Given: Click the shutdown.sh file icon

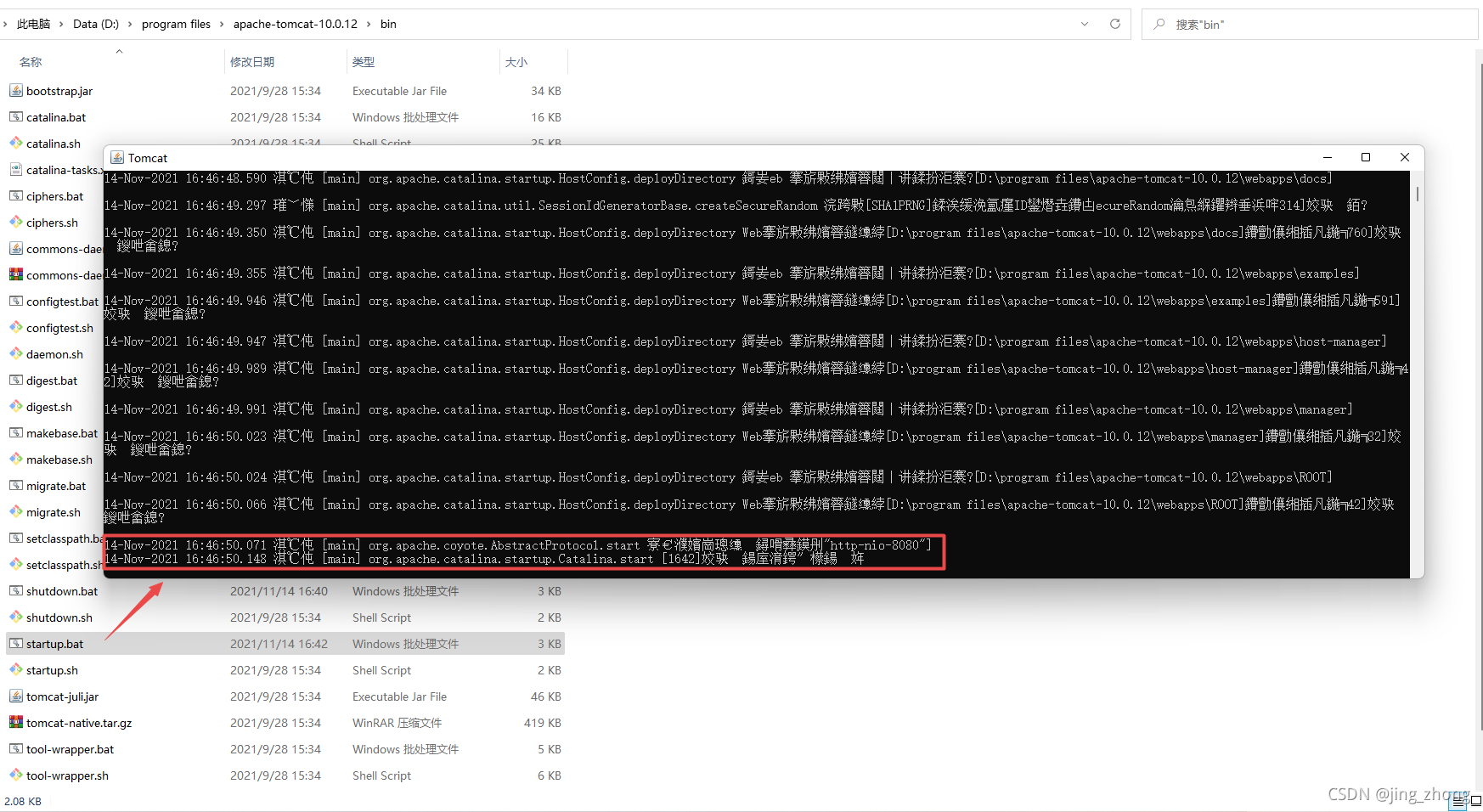Looking at the screenshot, I should 16,617.
